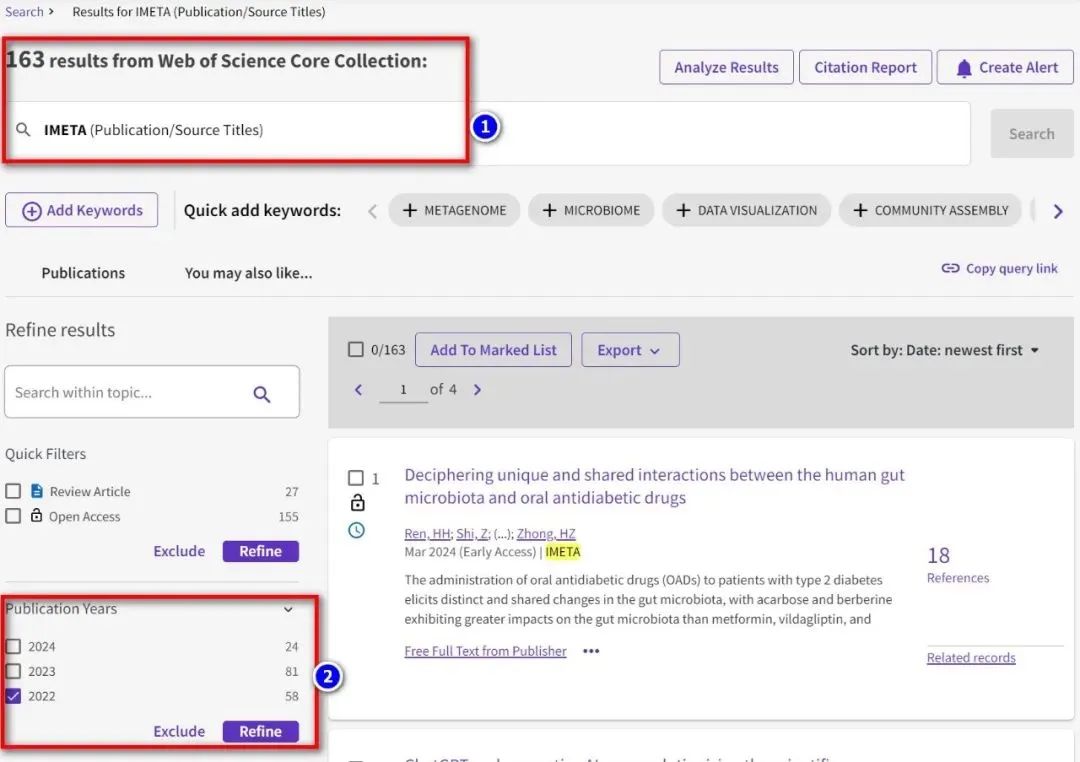1080x762 pixels.
Task: Open Related records
Action: 970,658
